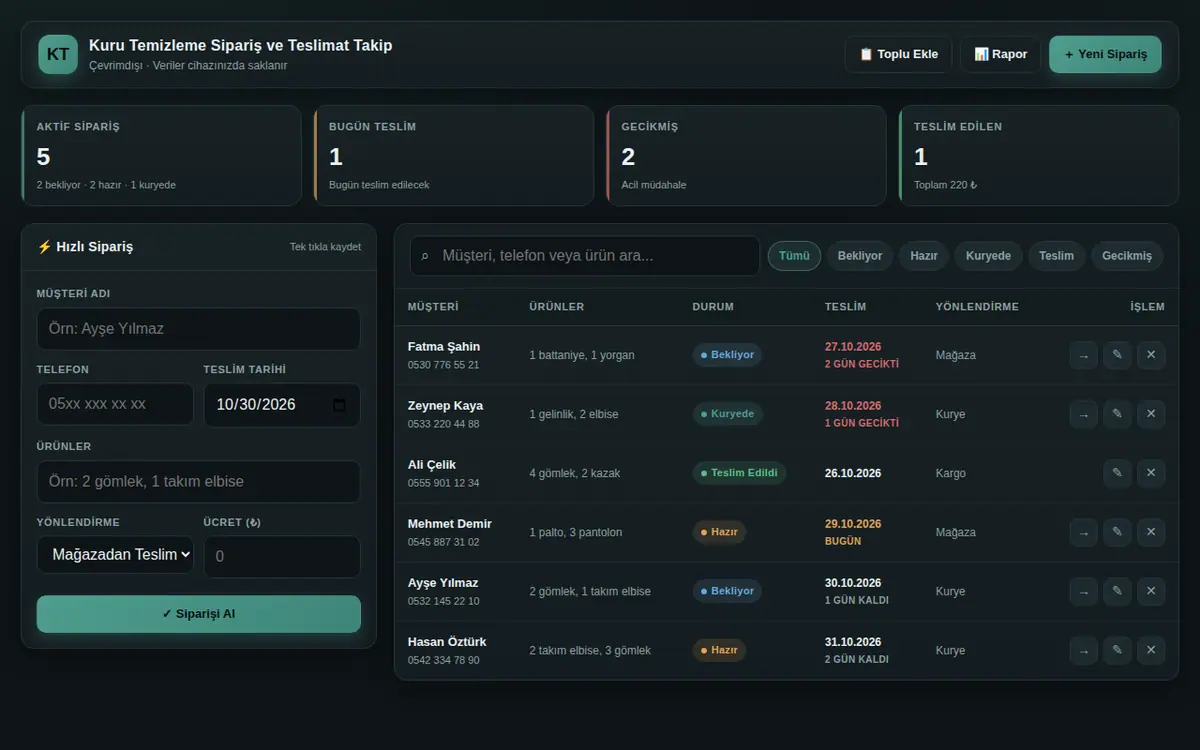Open the calendar picker for Teslim Tarihi
Image resolution: width=1200 pixels, height=750 pixels.
pos(339,405)
